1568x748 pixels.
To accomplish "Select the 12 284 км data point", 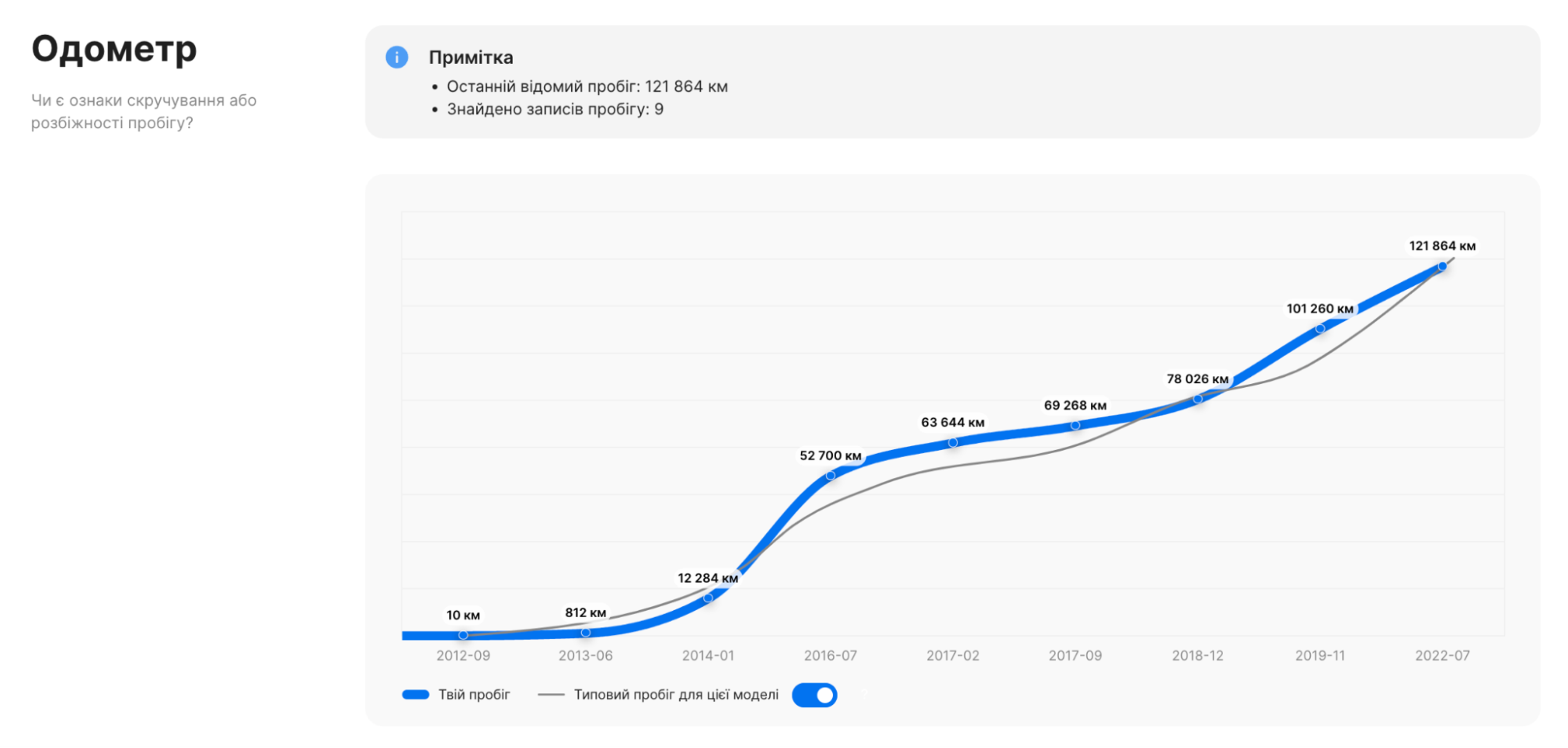I will 708,598.
